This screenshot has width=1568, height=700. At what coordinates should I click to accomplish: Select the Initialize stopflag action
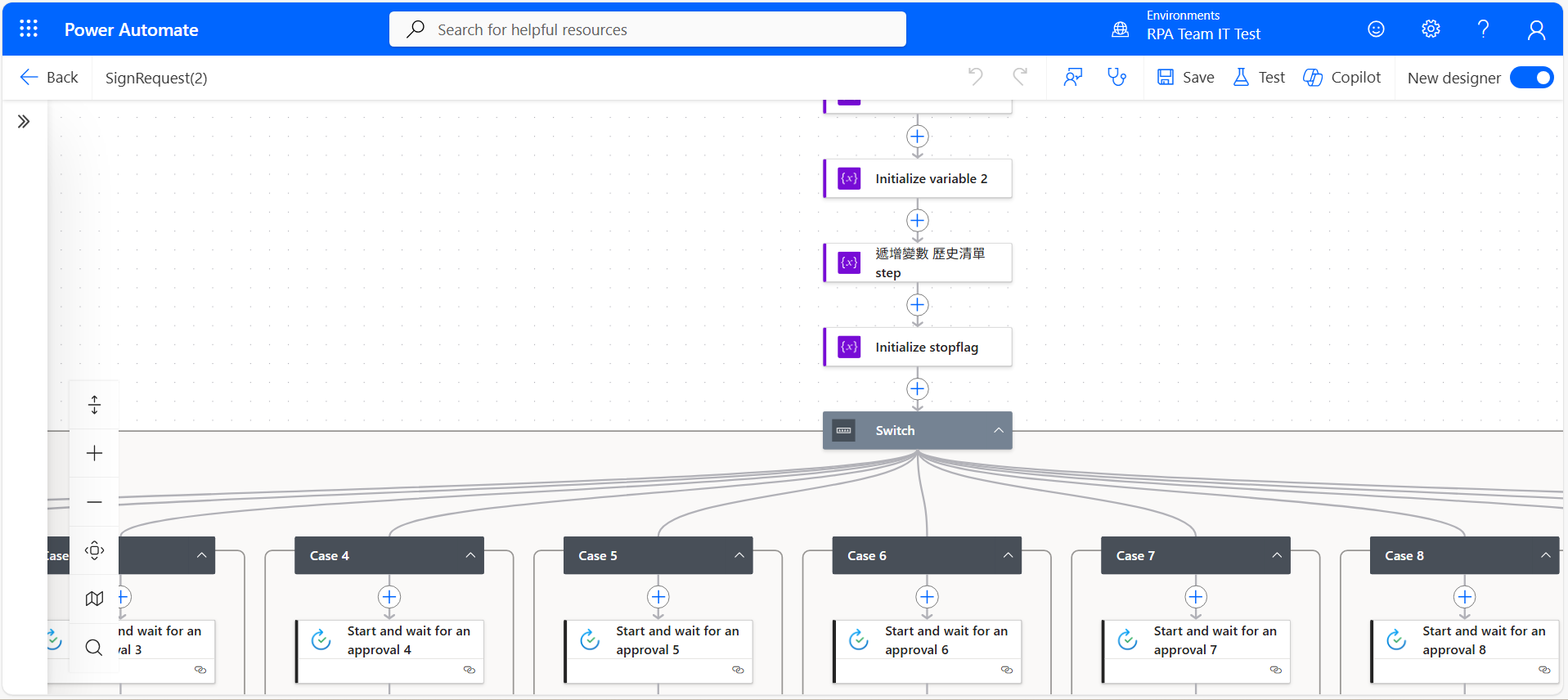[x=925, y=348]
